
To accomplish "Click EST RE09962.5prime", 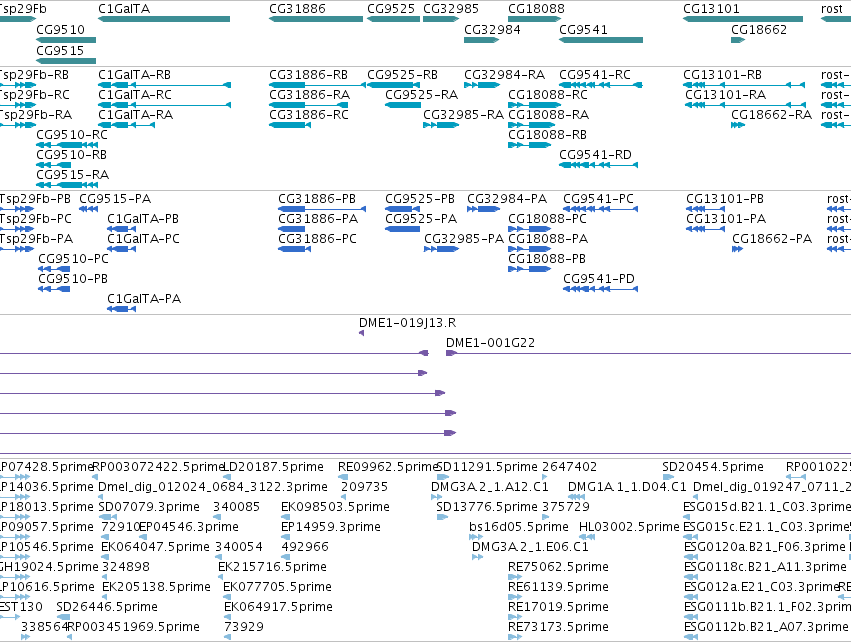I will pyautogui.click(x=388, y=467).
